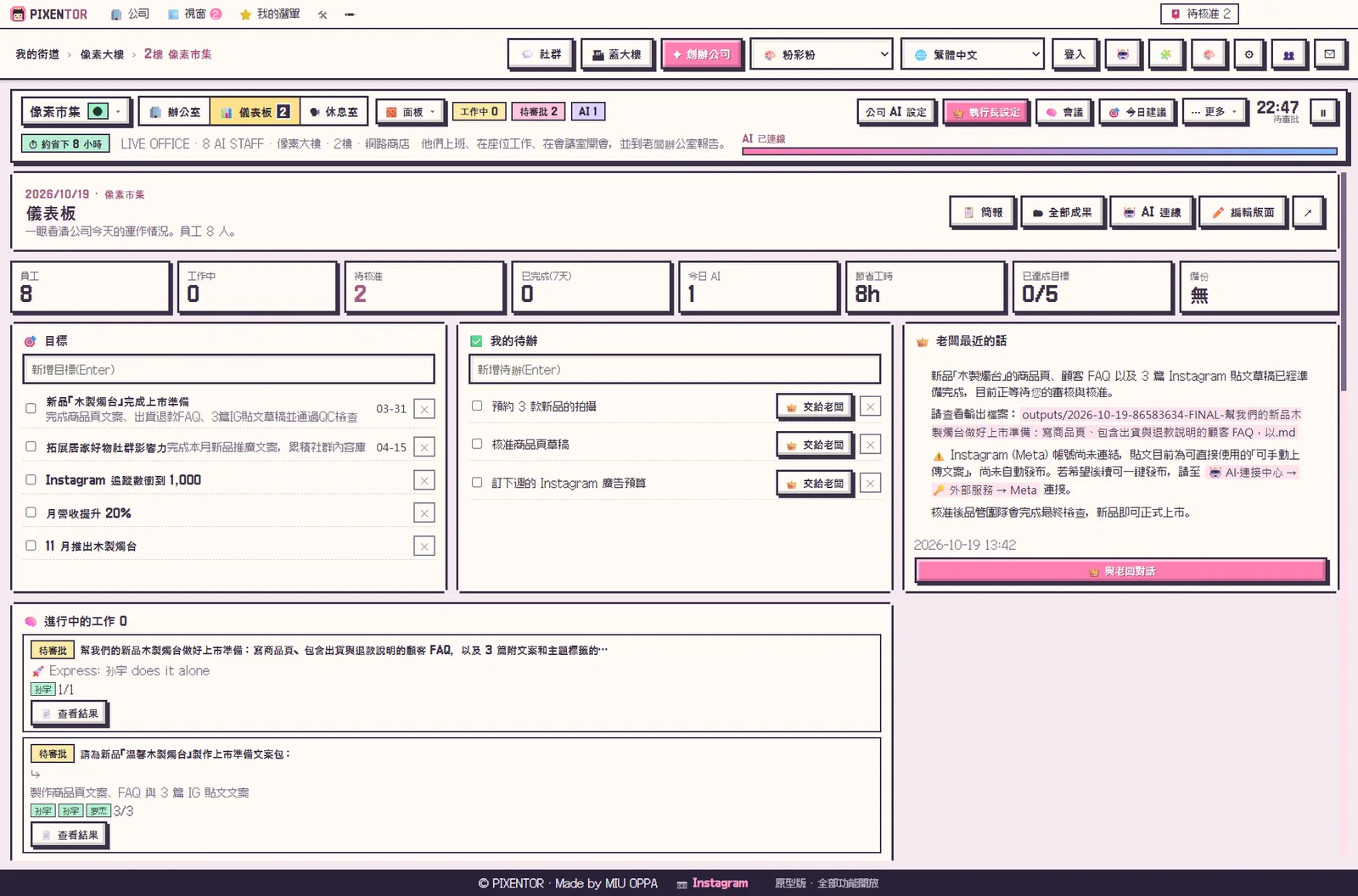Expand the 更多 dropdown
The image size is (1358, 896).
[1214, 112]
